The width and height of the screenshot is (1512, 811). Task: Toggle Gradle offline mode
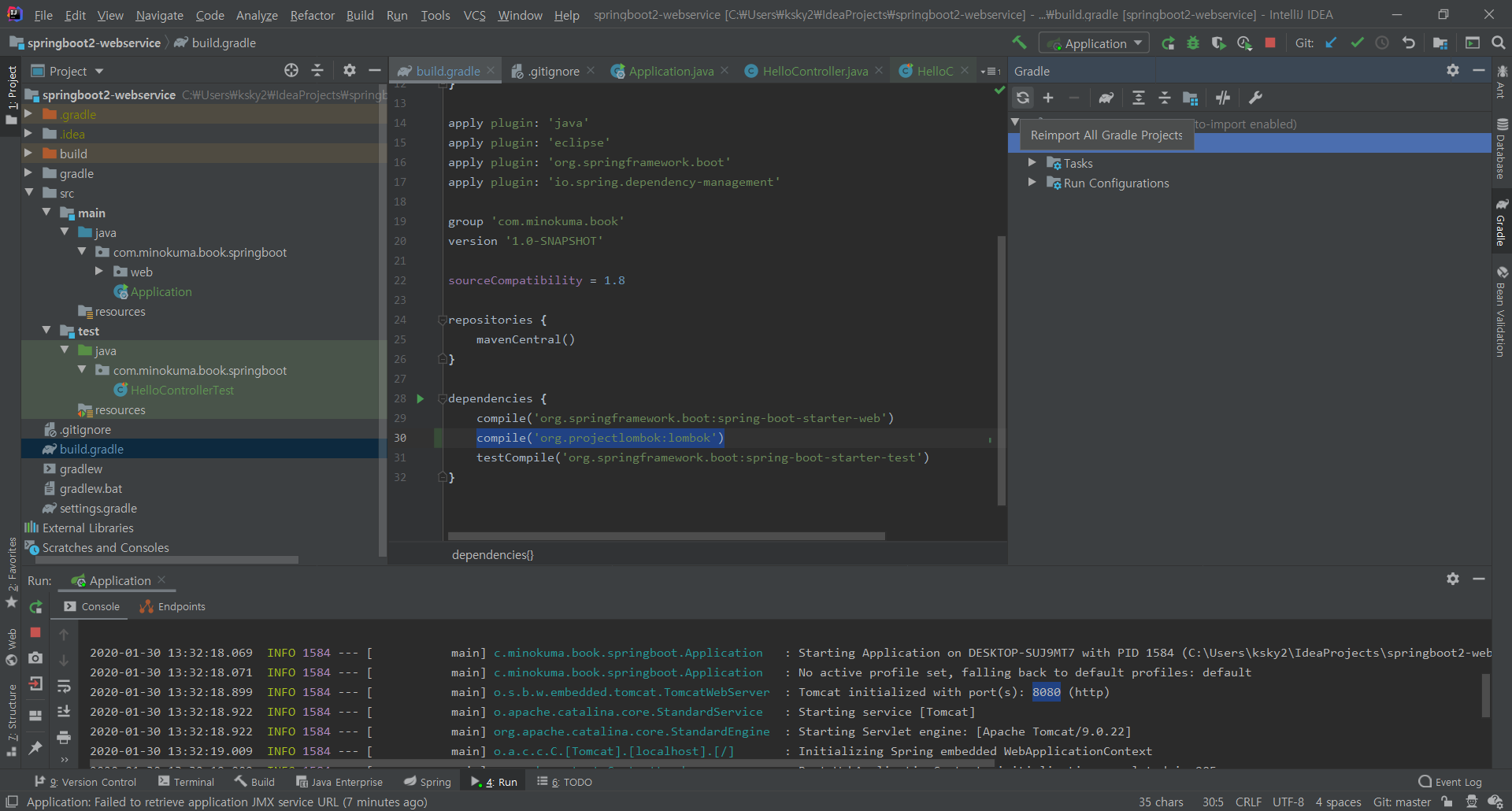pyautogui.click(x=1222, y=98)
